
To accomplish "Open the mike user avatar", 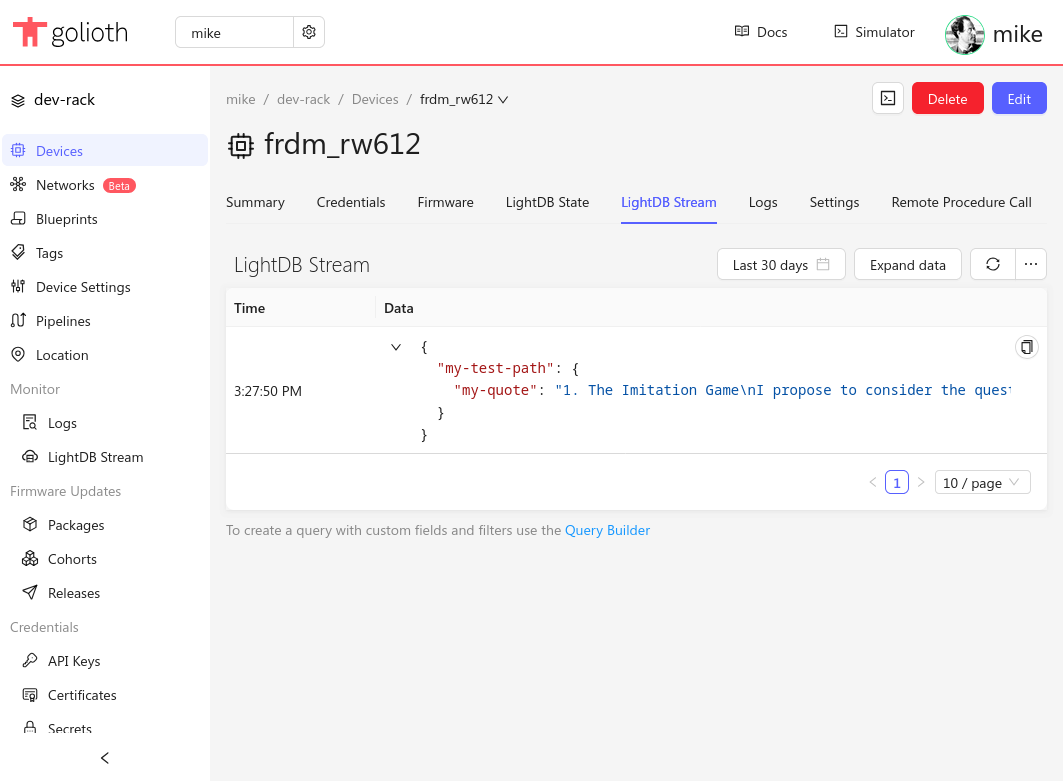I will pyautogui.click(x=964, y=35).
